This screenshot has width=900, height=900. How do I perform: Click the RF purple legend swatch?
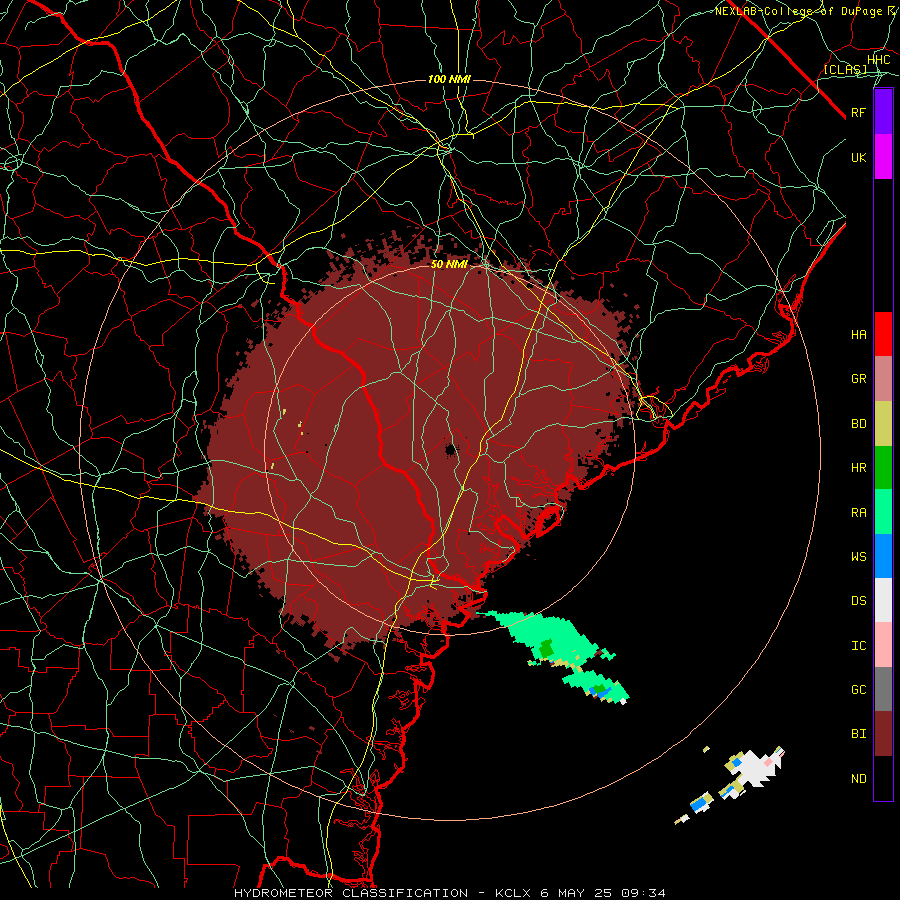[x=883, y=112]
